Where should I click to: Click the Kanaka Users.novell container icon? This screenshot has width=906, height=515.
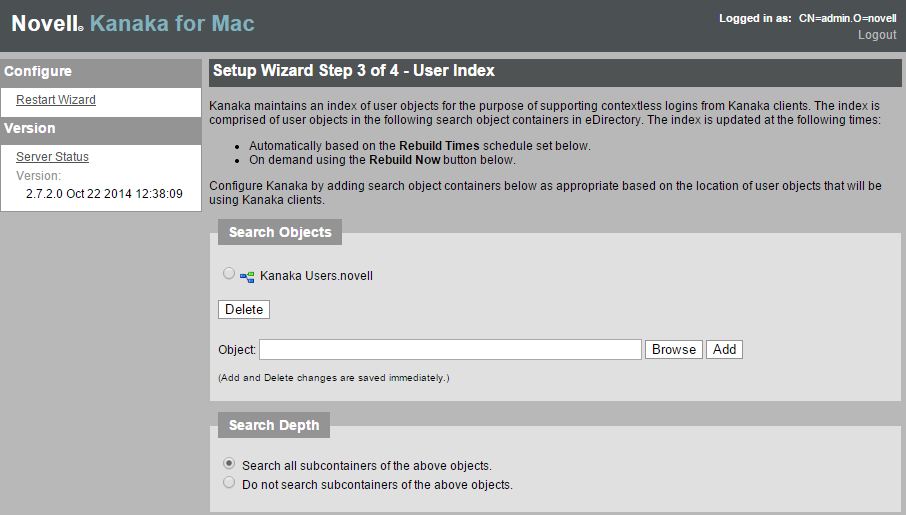pos(247,277)
